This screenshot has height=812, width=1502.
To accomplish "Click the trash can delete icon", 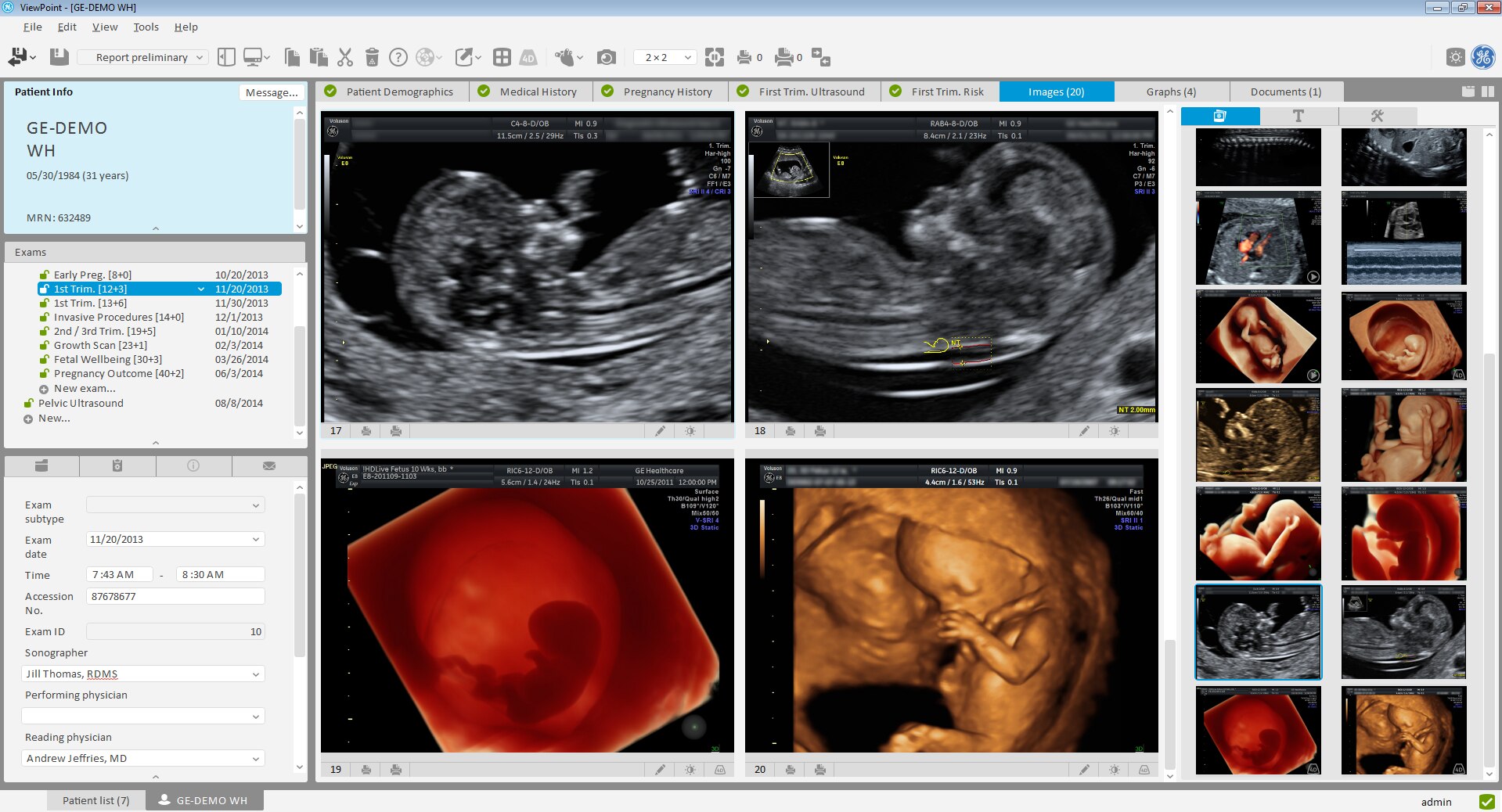I will point(372,57).
